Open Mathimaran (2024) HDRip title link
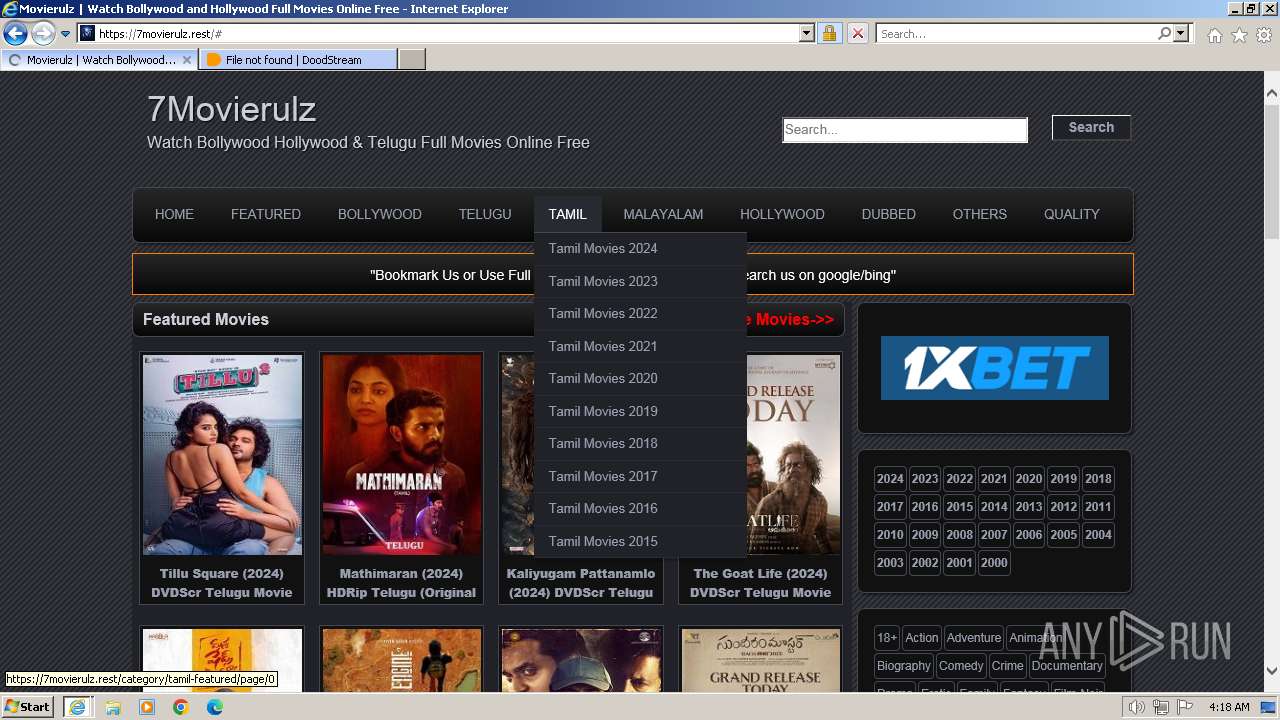The height and width of the screenshot is (720, 1280). [x=401, y=583]
